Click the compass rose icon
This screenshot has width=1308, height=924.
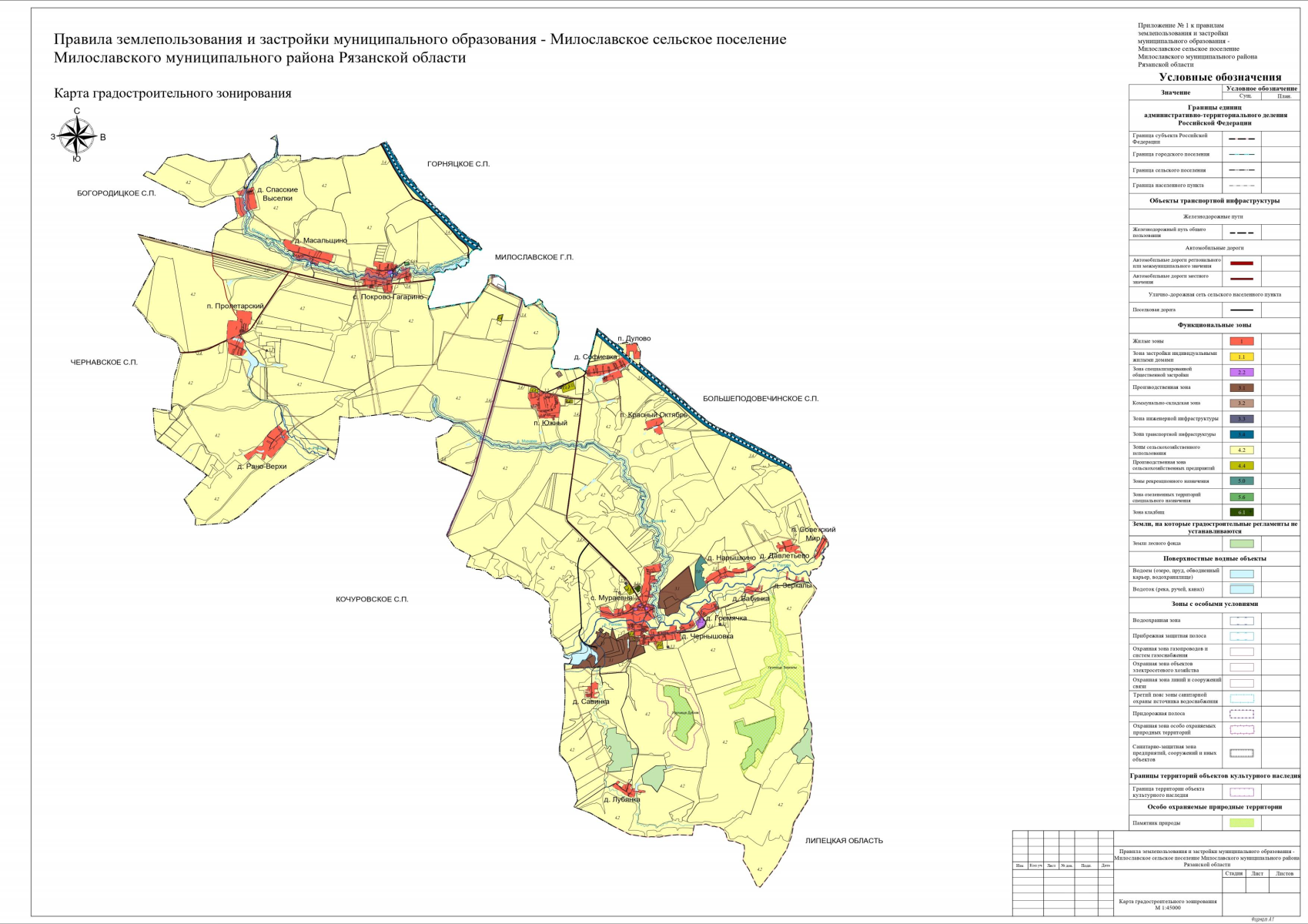[77, 137]
